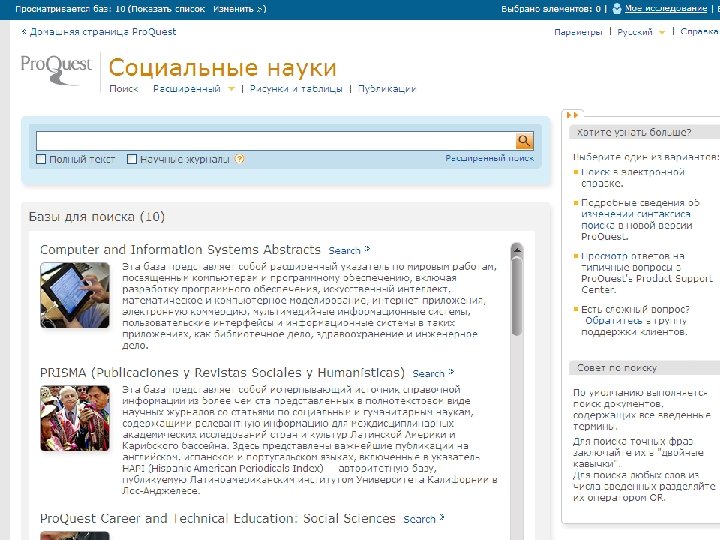Click the orange magnifier search button
720x540 pixels.
point(524,141)
